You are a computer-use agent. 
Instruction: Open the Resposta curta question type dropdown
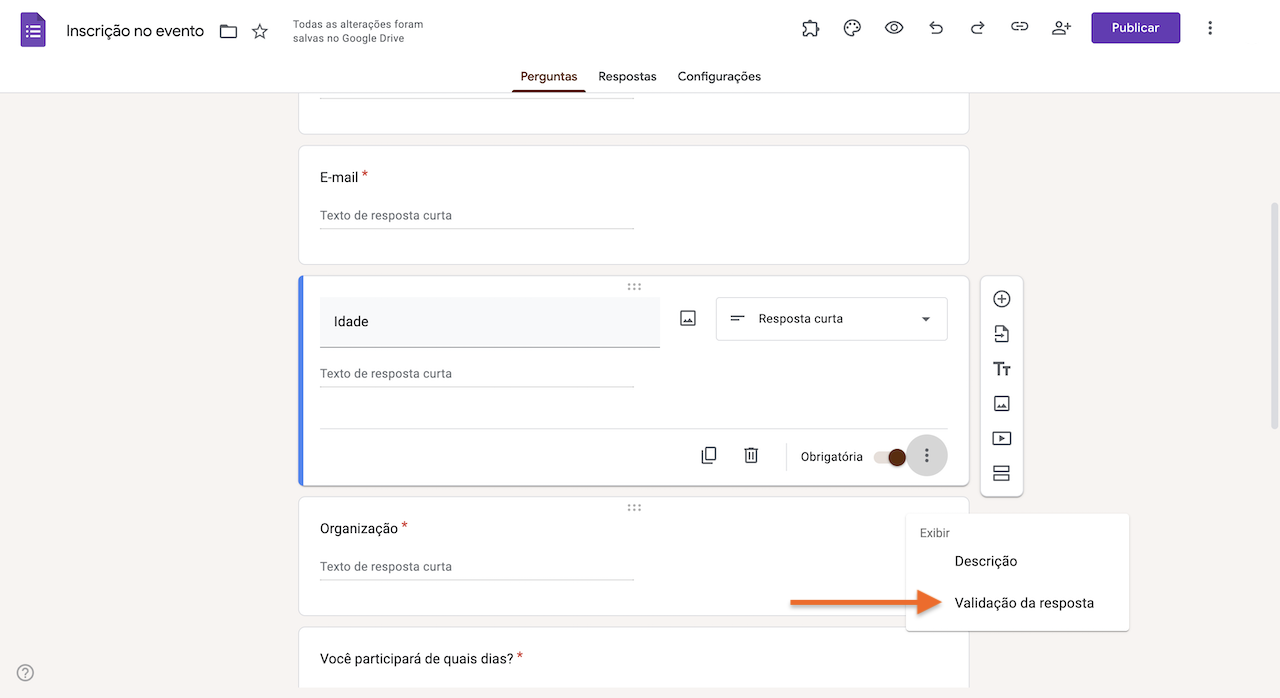coord(831,318)
